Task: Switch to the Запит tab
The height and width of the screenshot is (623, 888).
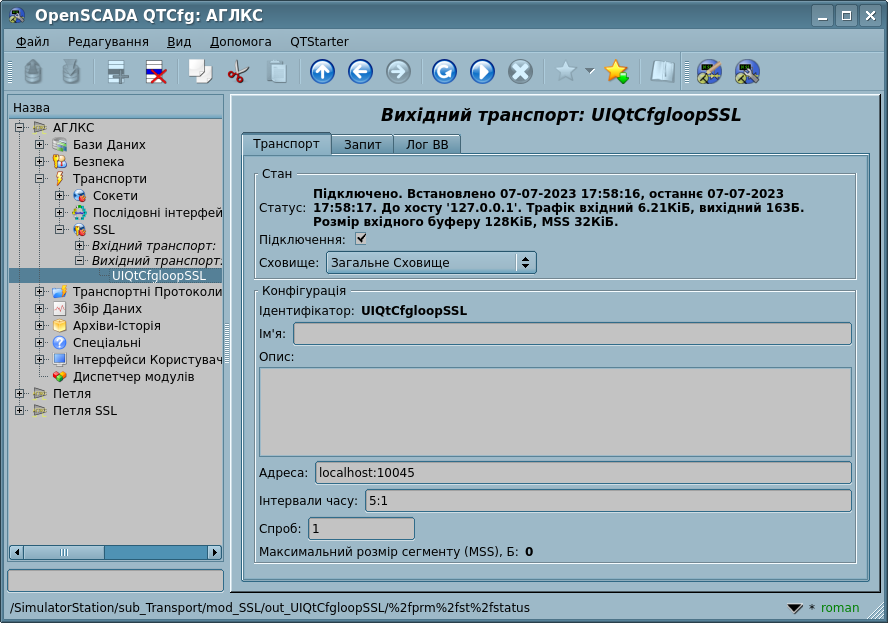Action: (362, 145)
